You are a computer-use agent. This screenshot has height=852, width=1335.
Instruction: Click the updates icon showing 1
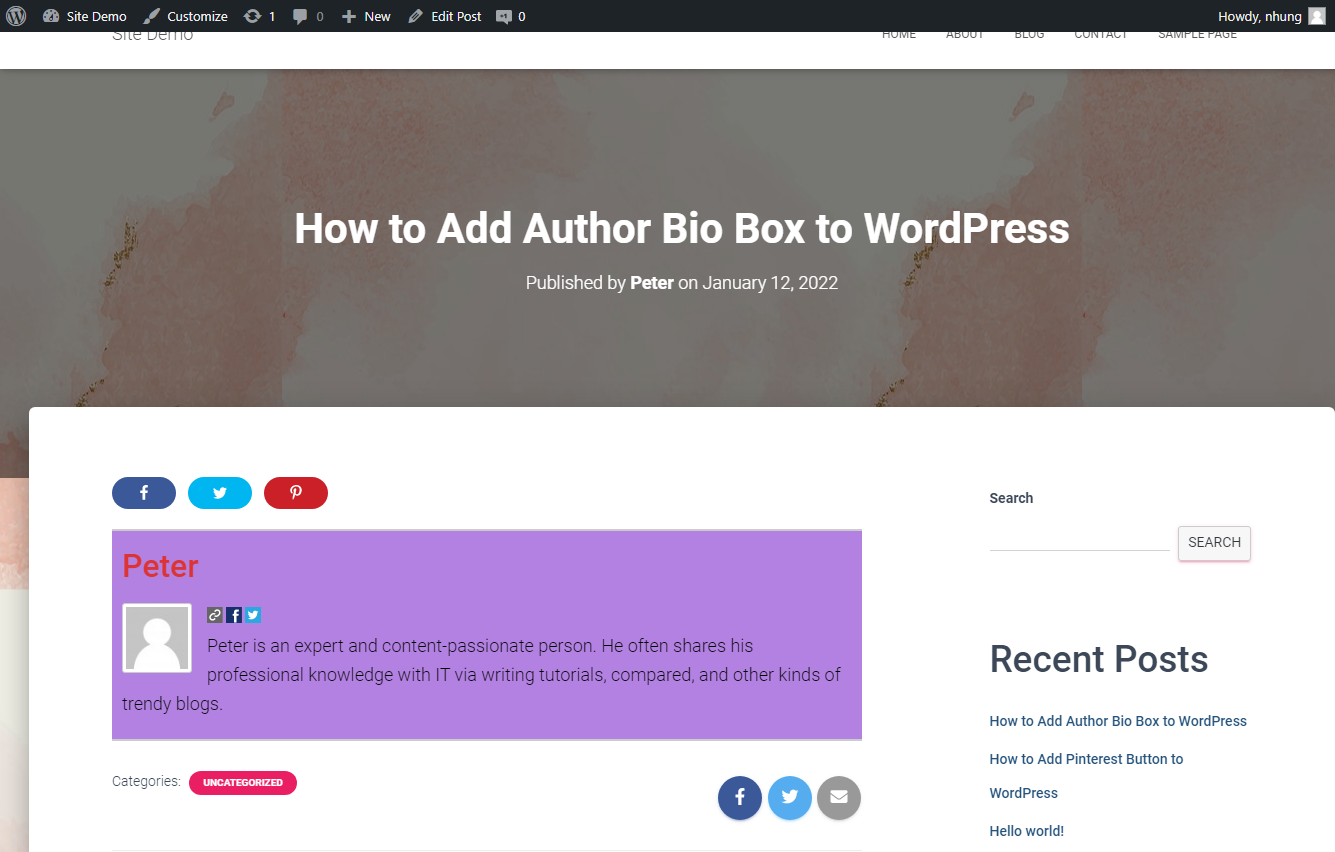pyautogui.click(x=259, y=16)
